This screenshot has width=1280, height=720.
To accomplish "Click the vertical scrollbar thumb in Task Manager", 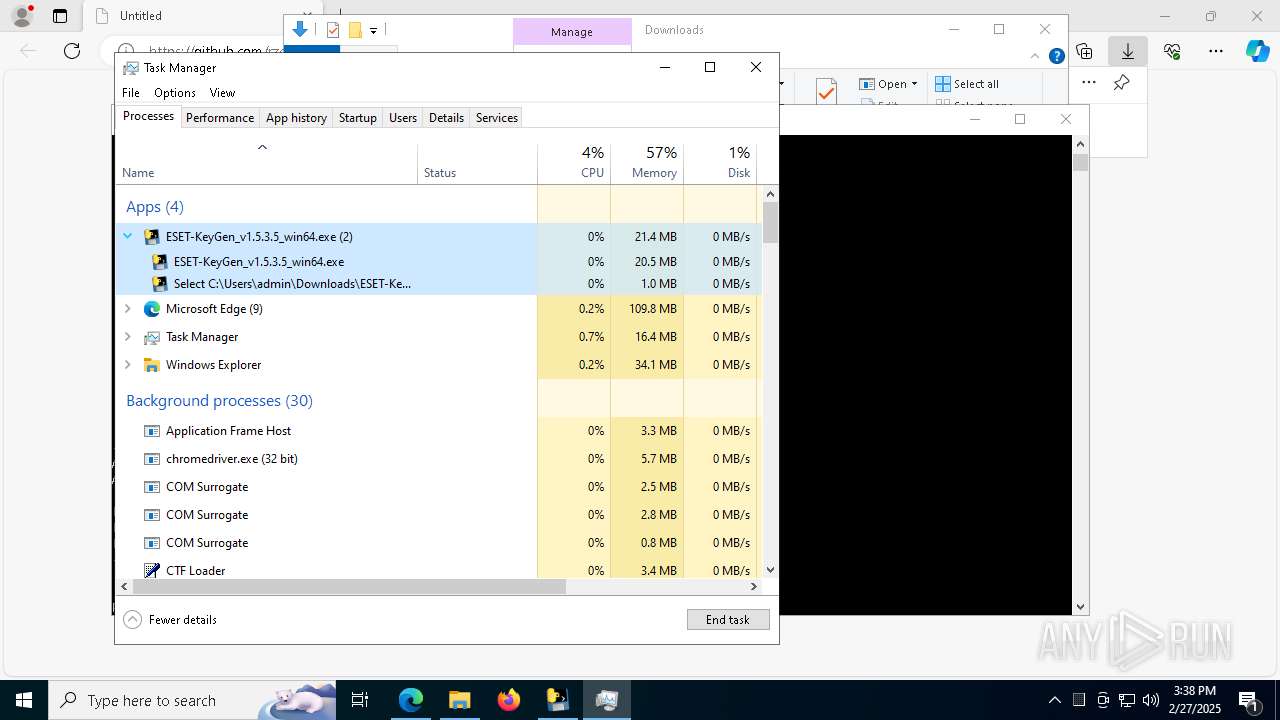I will click(x=770, y=222).
